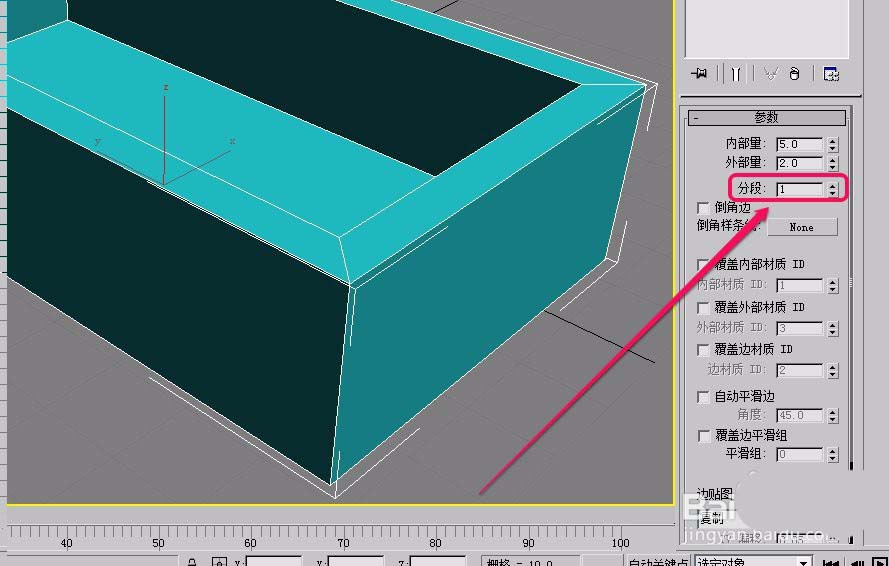Click 内部材质 ID spinner arrows
Viewport: 889px width, 566px height.
(832, 285)
